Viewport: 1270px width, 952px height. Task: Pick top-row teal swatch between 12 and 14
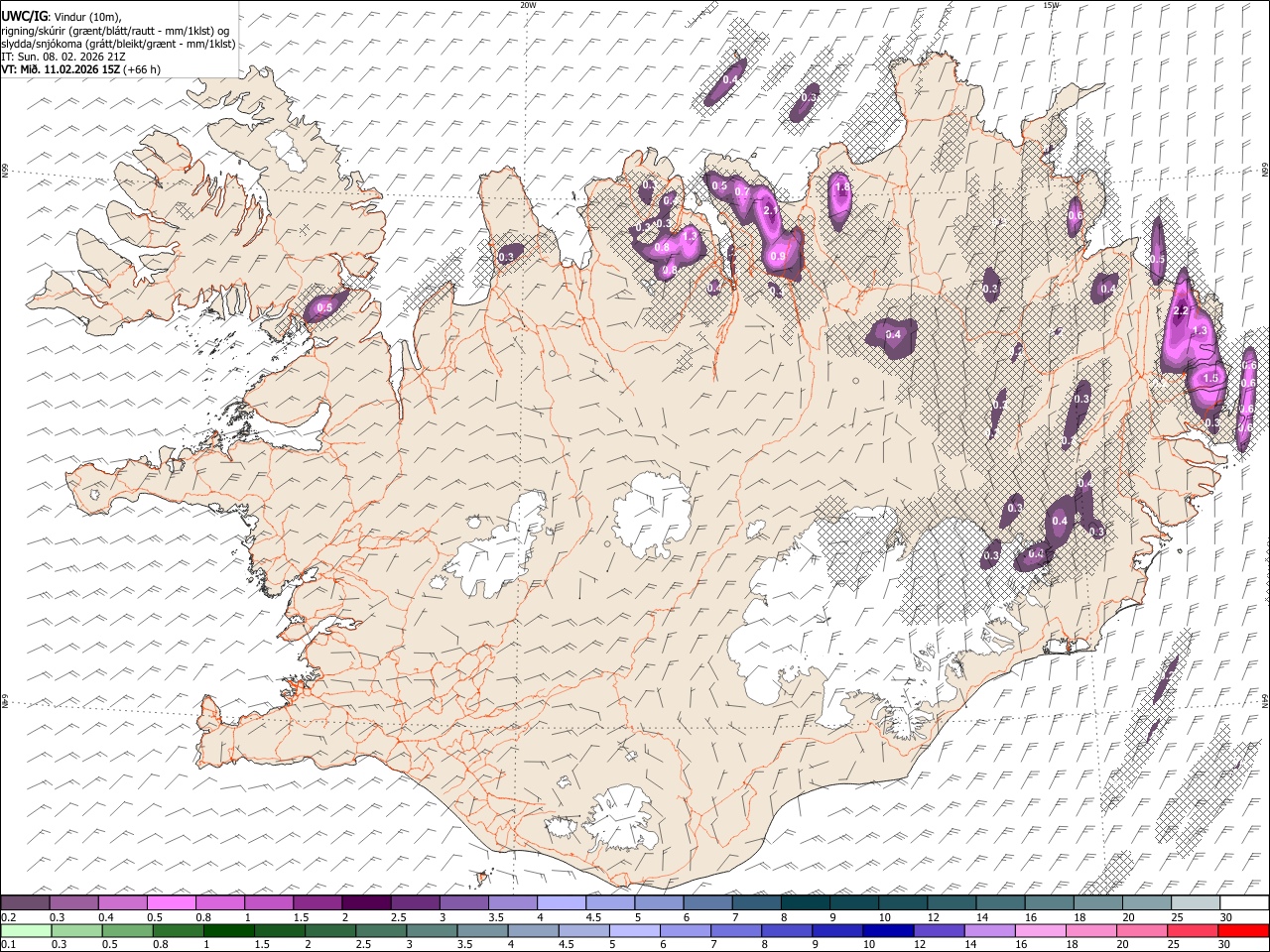[x=952, y=902]
